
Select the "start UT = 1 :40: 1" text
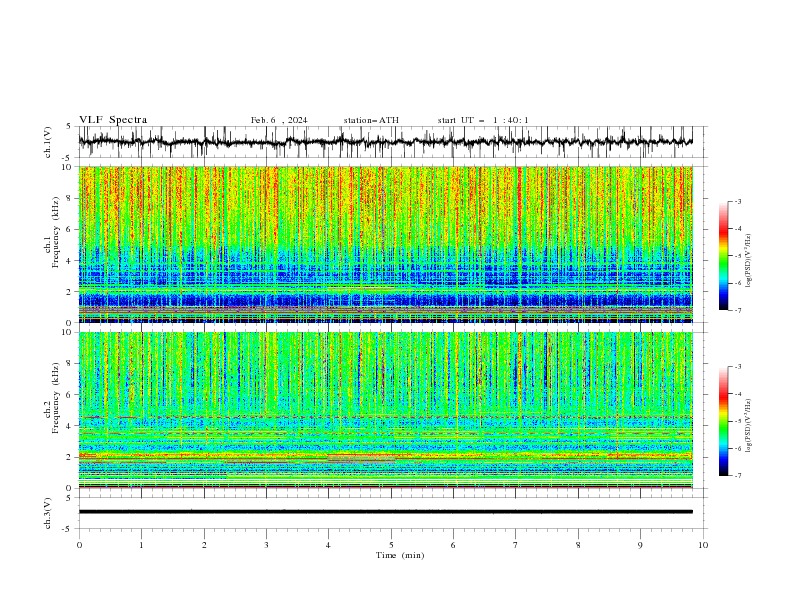point(483,120)
